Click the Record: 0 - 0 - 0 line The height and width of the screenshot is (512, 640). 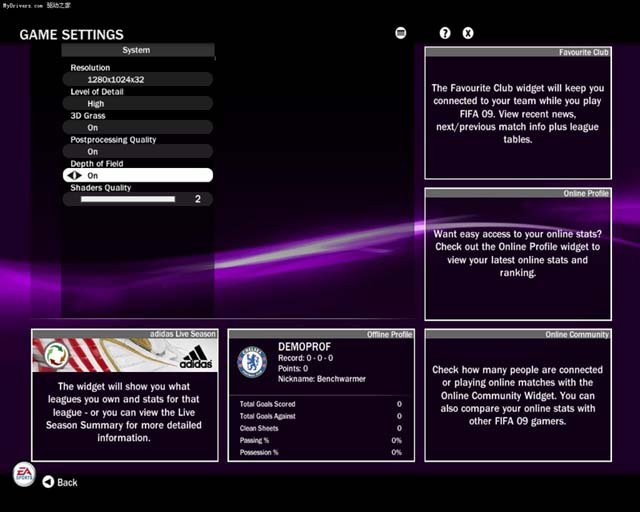305,358
